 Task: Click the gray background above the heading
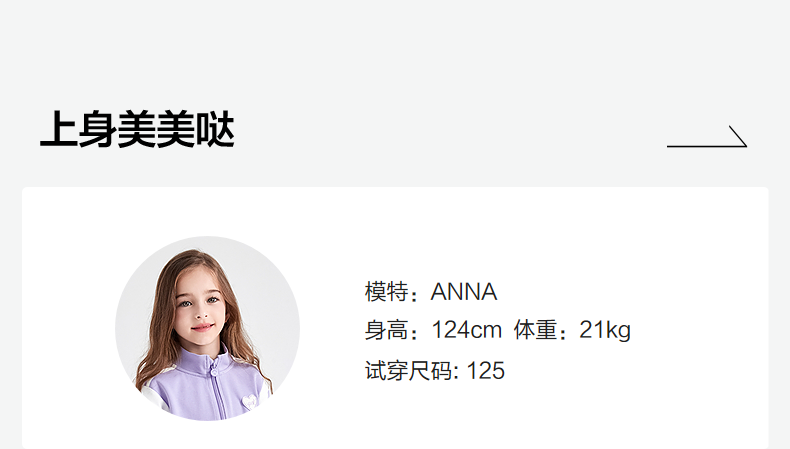click(x=395, y=45)
